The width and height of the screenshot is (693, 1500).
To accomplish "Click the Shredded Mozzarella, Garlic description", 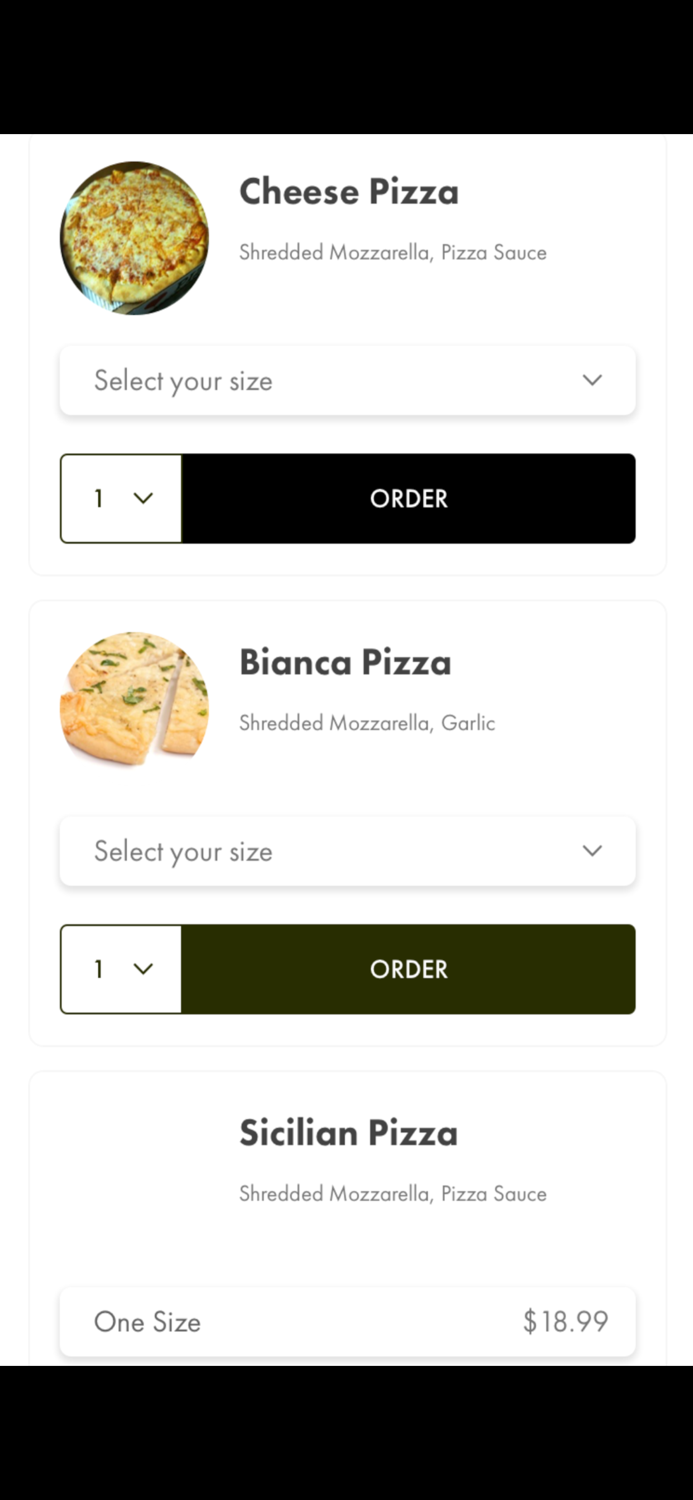I will point(367,723).
